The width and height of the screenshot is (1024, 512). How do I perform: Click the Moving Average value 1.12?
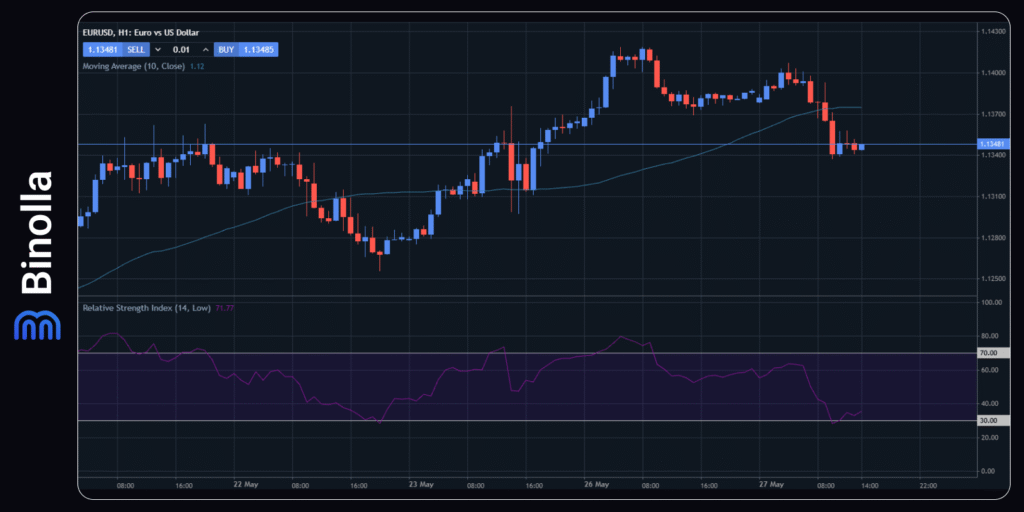click(x=197, y=67)
